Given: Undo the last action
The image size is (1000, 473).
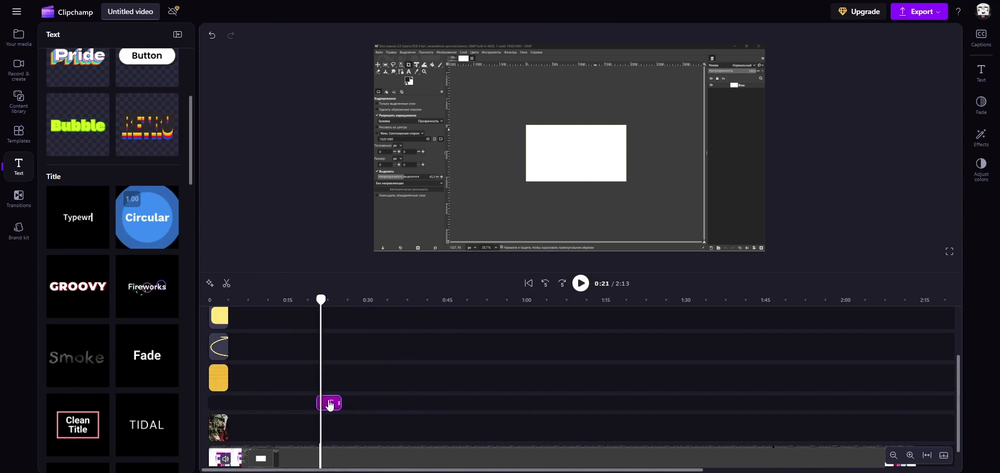Looking at the screenshot, I should (x=212, y=36).
